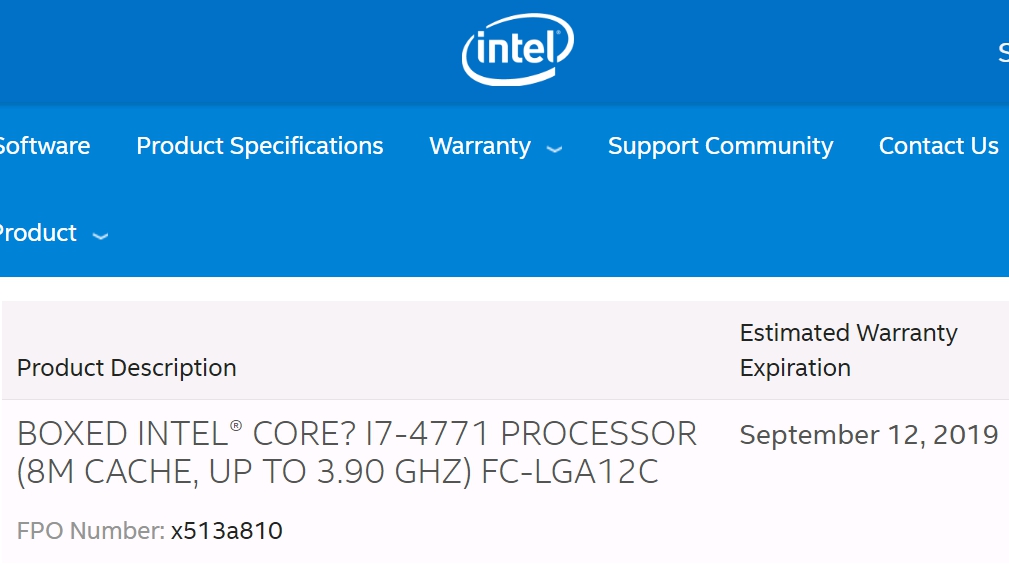The width and height of the screenshot is (1009, 568).
Task: Open the Support Community page
Action: click(x=720, y=146)
